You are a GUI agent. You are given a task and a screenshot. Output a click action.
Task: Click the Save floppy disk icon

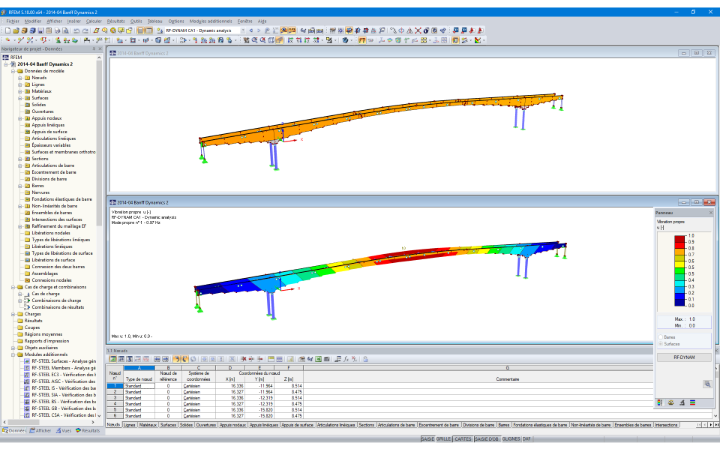pos(40,30)
